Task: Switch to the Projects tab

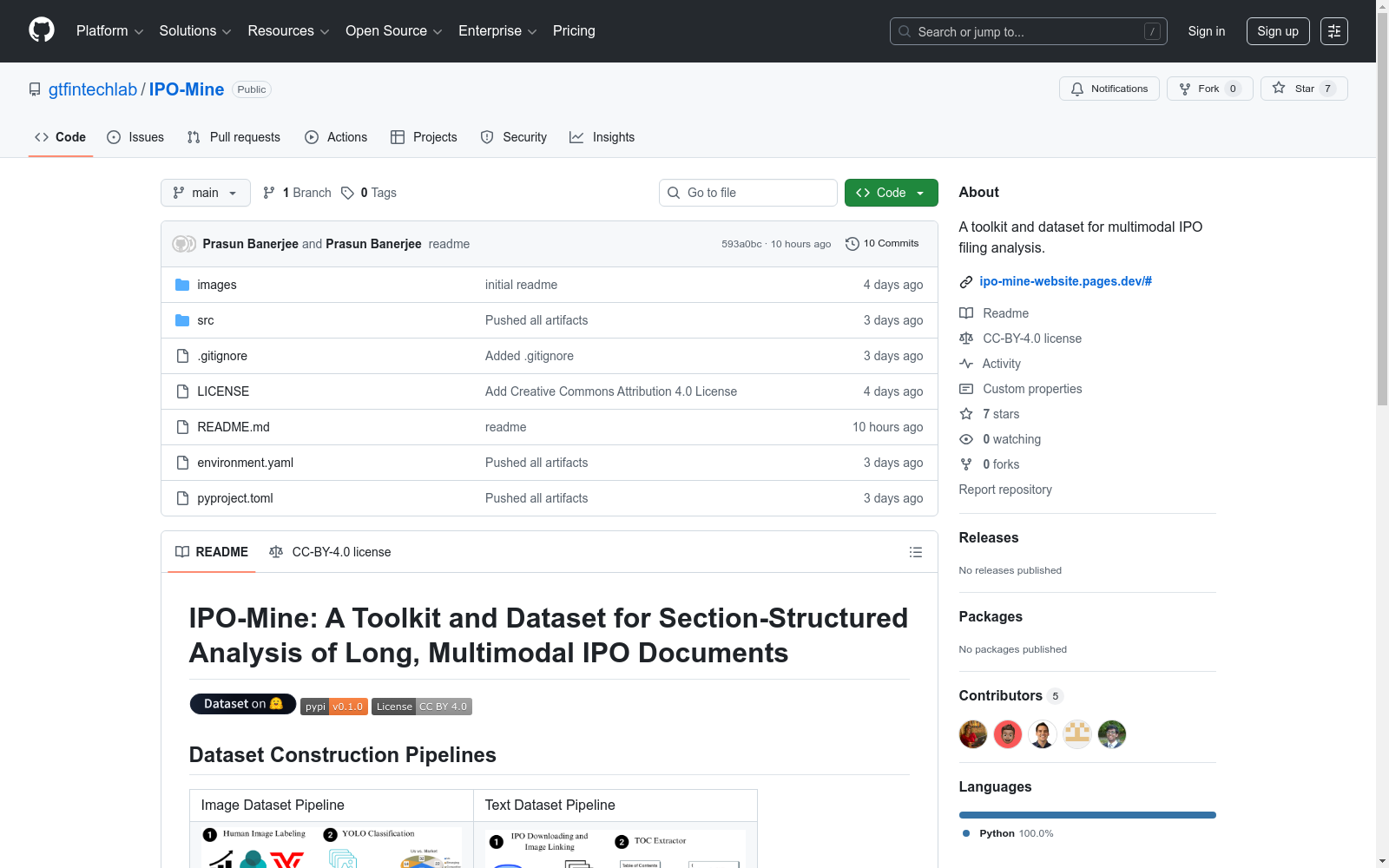Action: tap(424, 137)
